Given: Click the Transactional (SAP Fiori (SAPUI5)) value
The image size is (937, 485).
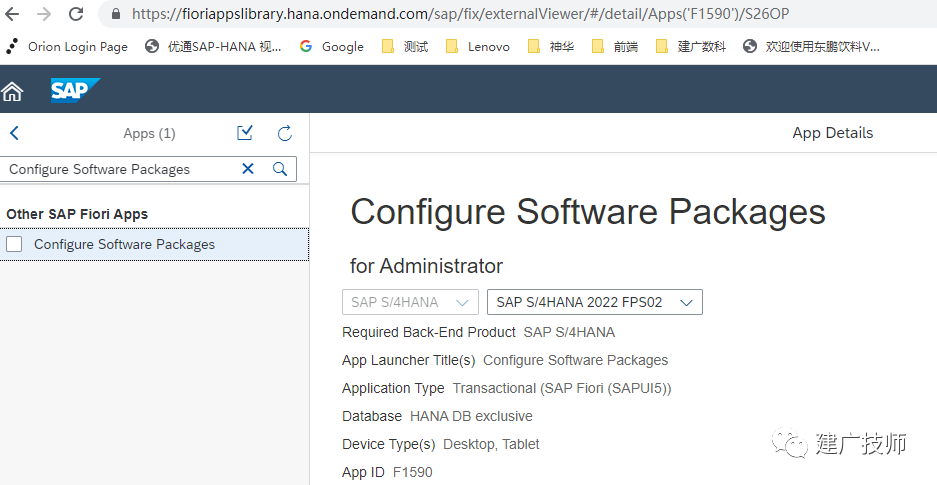Looking at the screenshot, I should (562, 388).
